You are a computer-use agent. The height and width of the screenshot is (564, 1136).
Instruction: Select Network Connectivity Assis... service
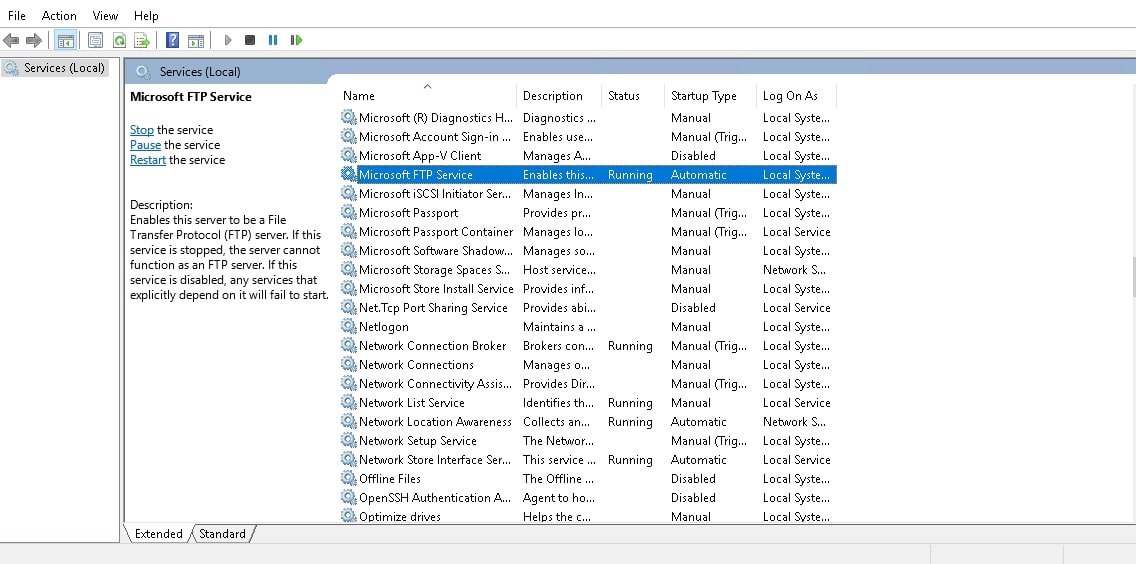pos(588,383)
